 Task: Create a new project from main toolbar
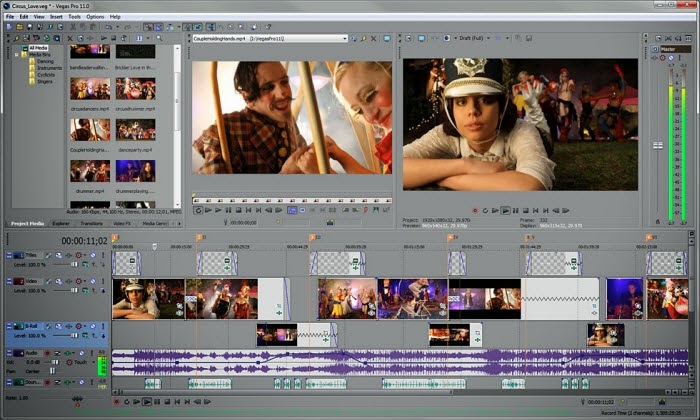(9, 27)
